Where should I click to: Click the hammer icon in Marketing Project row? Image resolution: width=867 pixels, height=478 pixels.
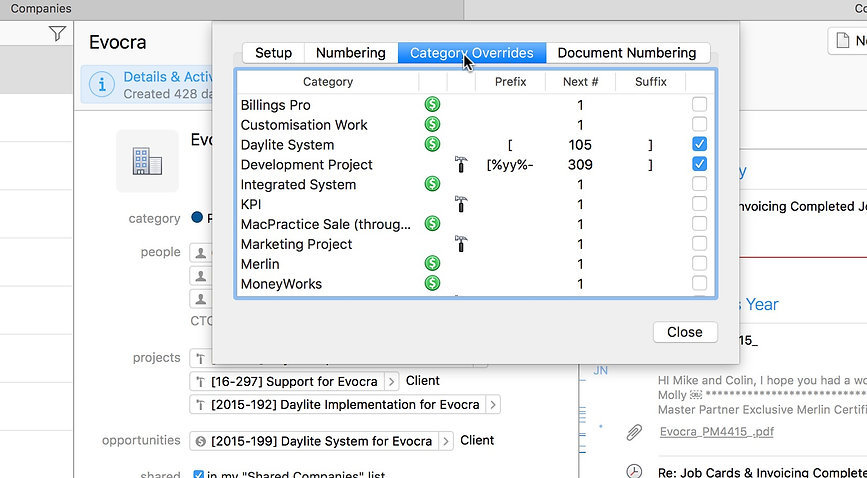click(x=461, y=243)
